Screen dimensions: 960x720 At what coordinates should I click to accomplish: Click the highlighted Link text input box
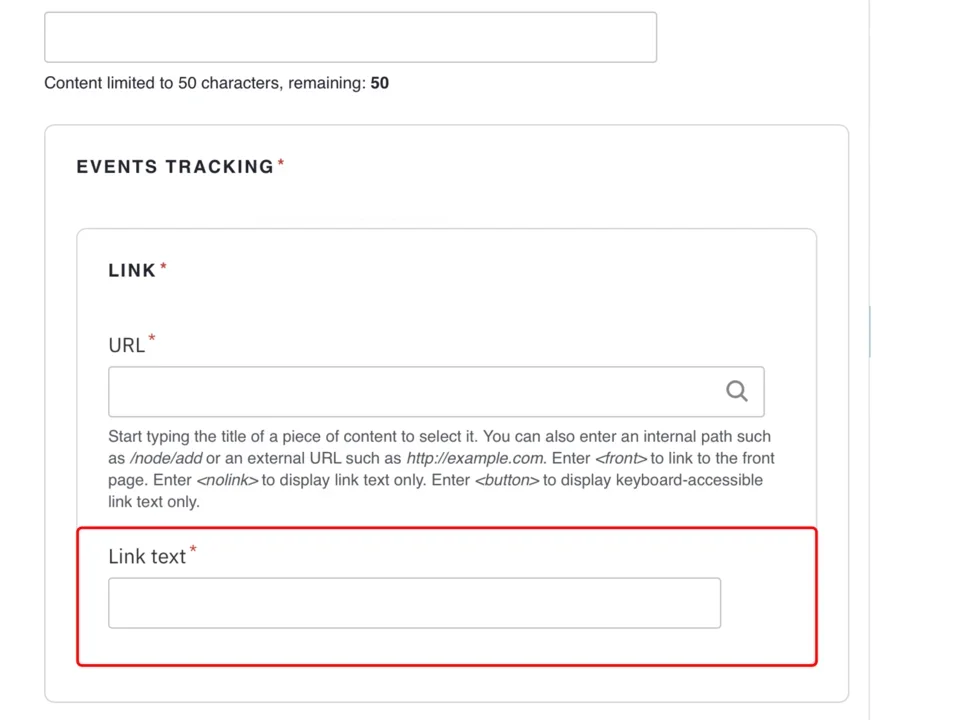[x=413, y=603]
